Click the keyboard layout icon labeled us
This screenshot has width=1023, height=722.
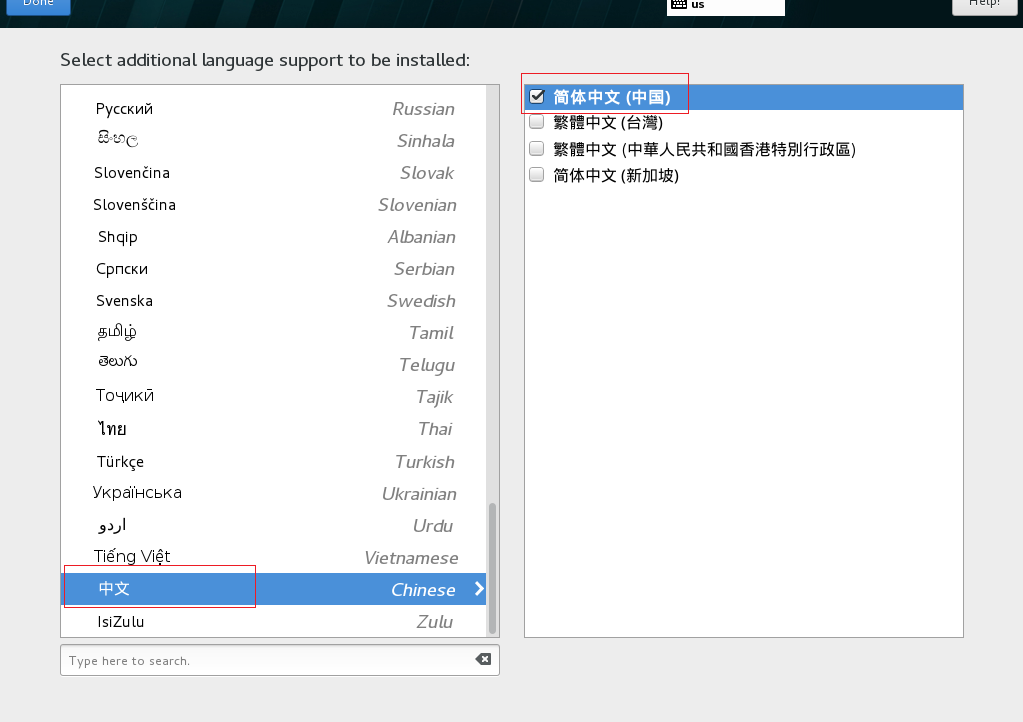[x=679, y=4]
